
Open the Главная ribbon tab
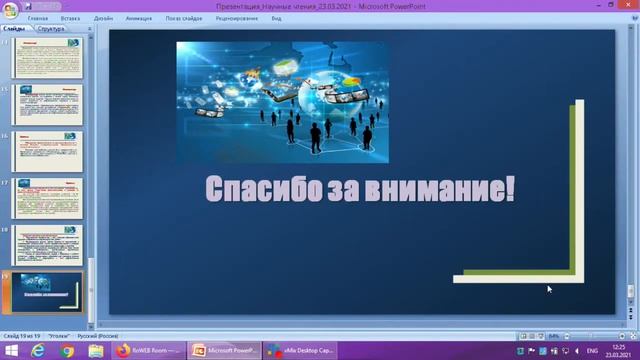pos(38,18)
